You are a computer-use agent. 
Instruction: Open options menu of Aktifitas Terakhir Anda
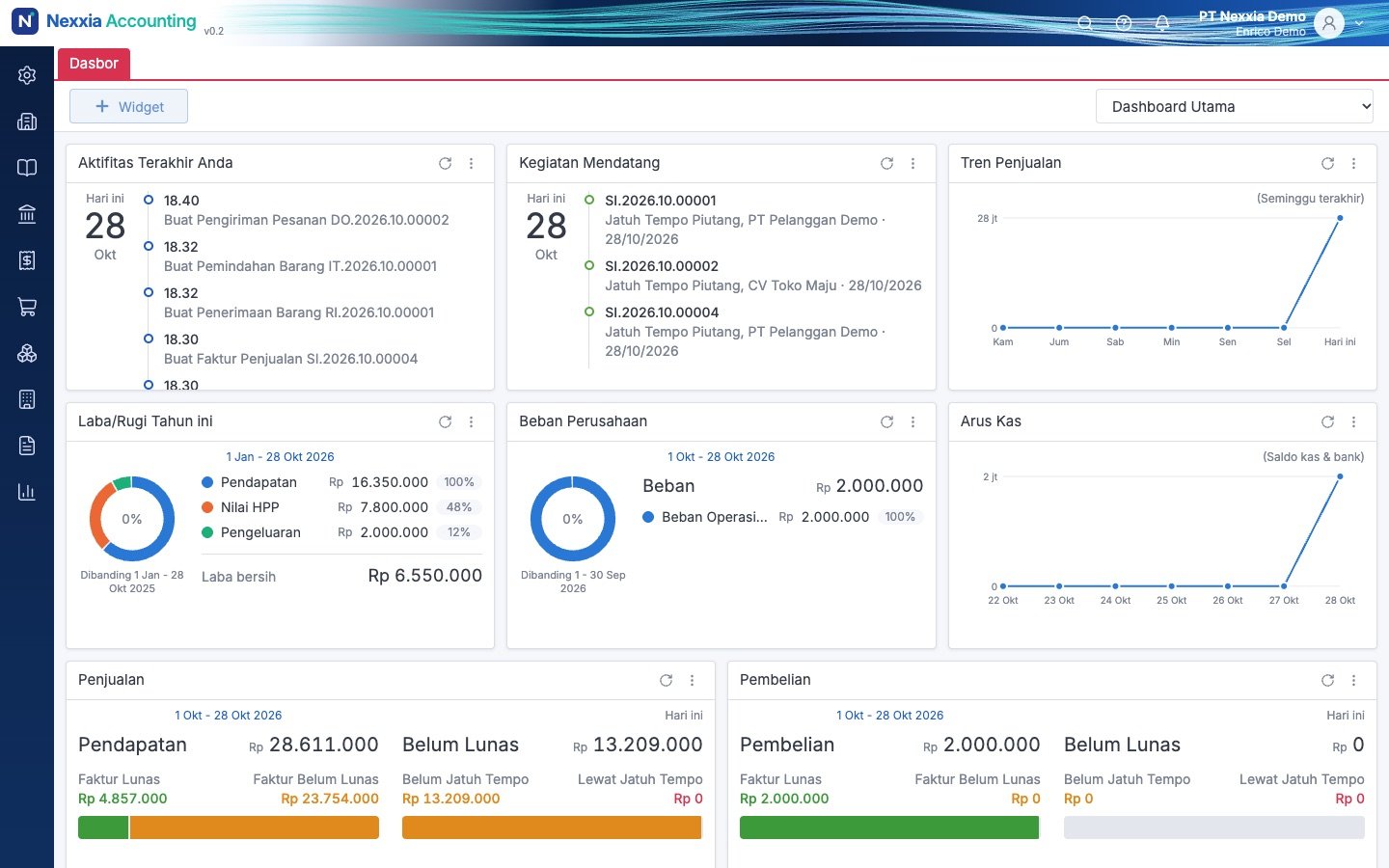(471, 164)
